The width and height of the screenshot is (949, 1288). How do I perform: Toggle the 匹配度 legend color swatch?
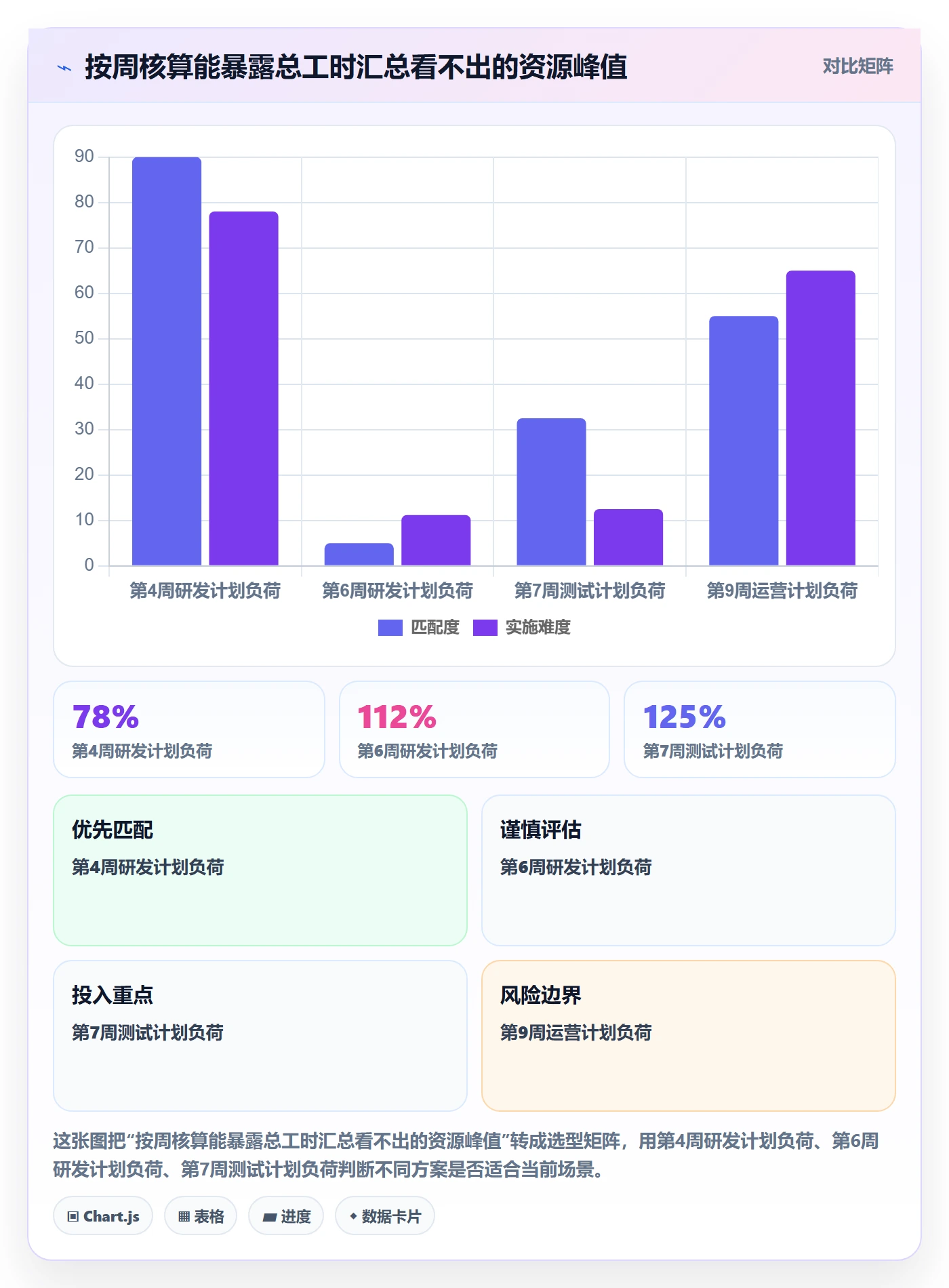390,628
